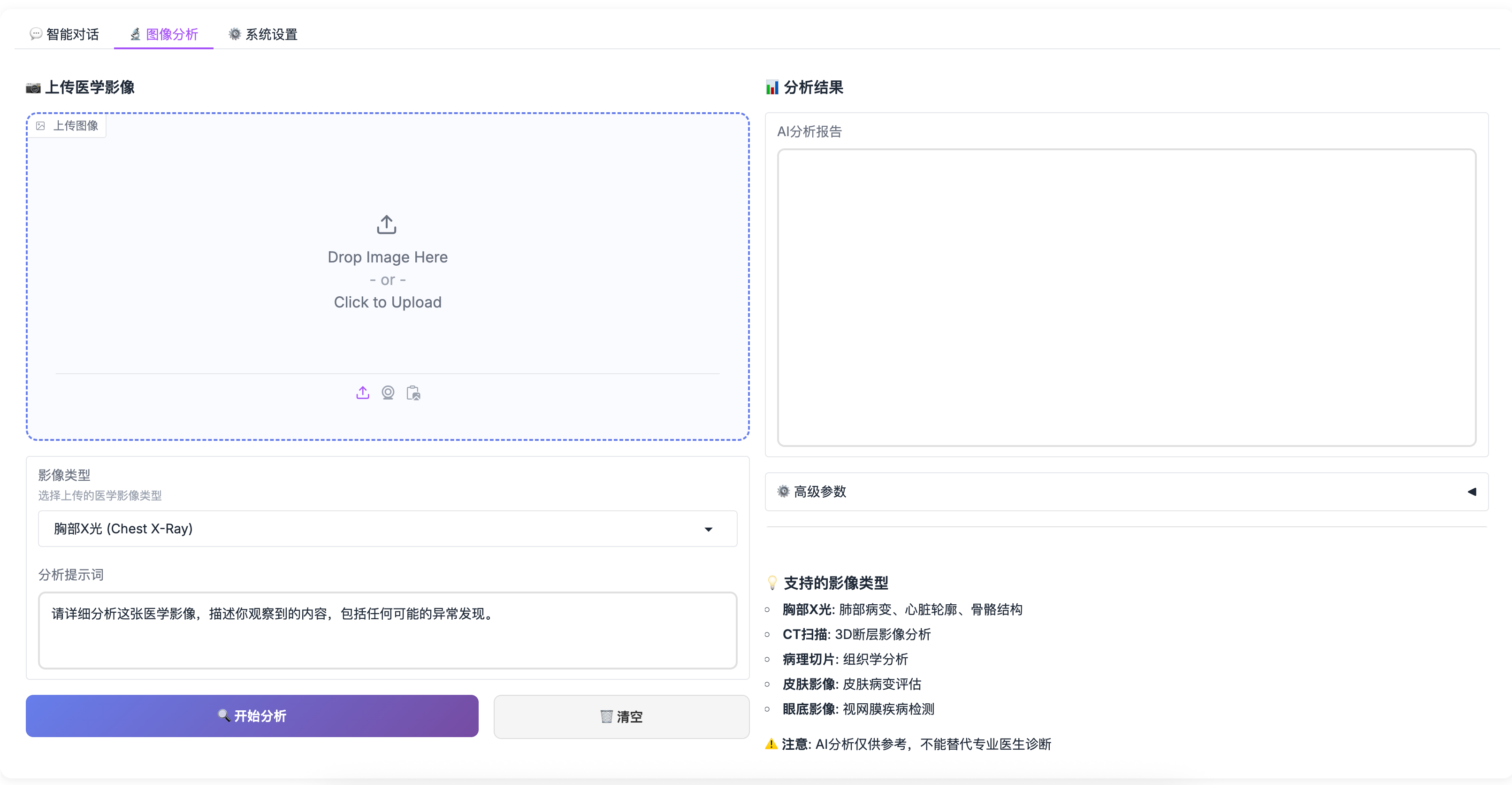Click the microscope icon on 图像分析 tab
The height and width of the screenshot is (785, 1512).
[136, 34]
